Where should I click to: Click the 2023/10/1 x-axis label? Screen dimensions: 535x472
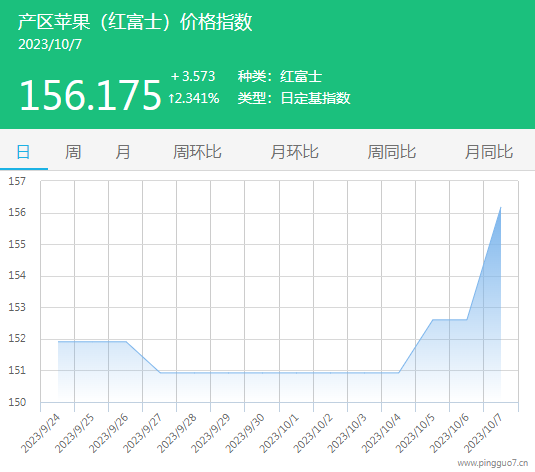tap(279, 433)
